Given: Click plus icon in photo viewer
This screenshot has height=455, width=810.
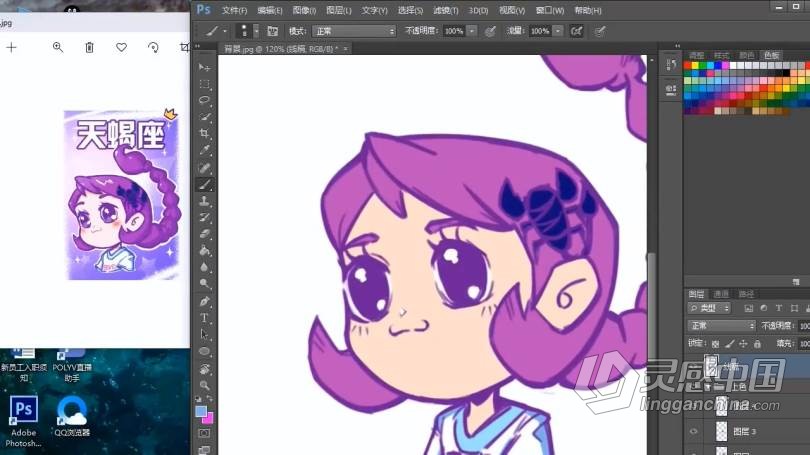Looking at the screenshot, I should [11, 48].
